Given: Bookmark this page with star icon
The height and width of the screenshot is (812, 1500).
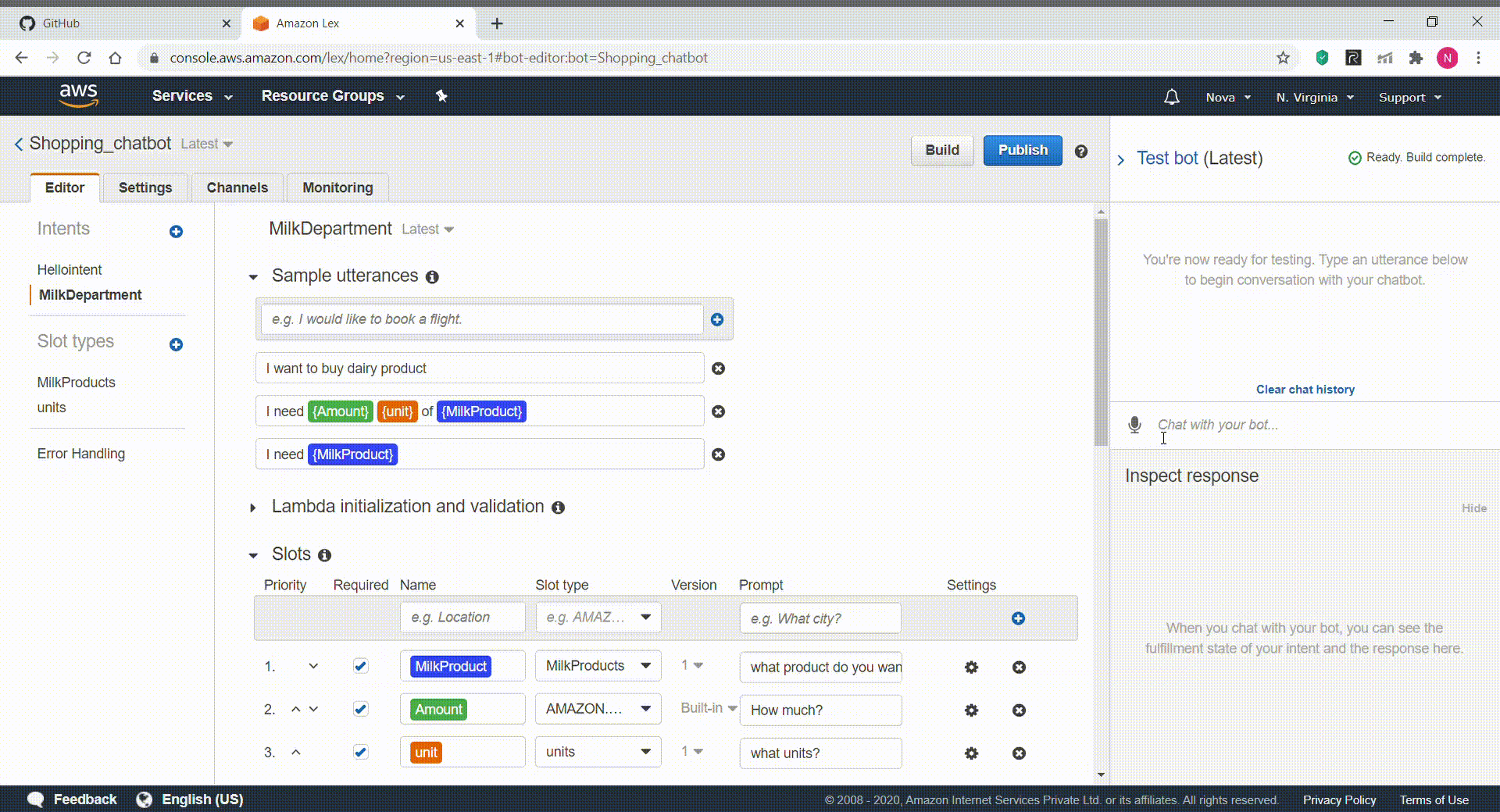Looking at the screenshot, I should pyautogui.click(x=1283, y=58).
